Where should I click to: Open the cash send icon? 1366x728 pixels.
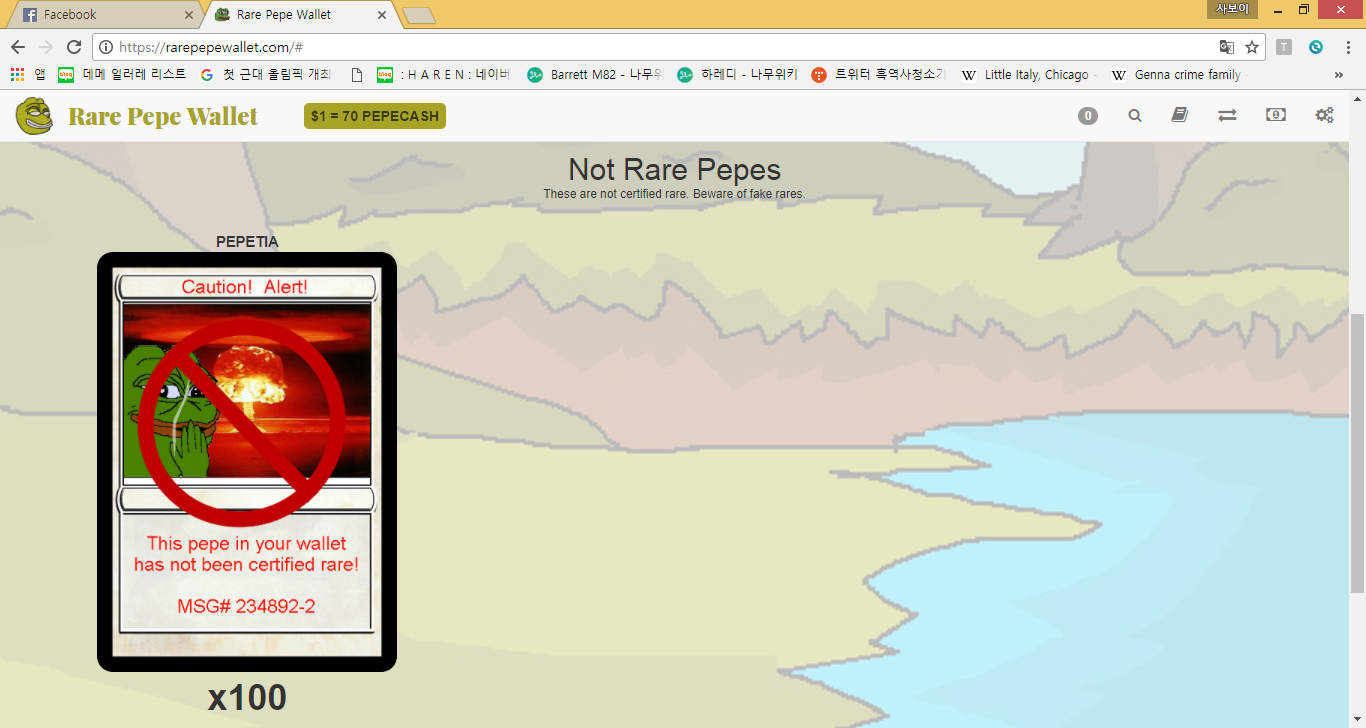(1276, 116)
